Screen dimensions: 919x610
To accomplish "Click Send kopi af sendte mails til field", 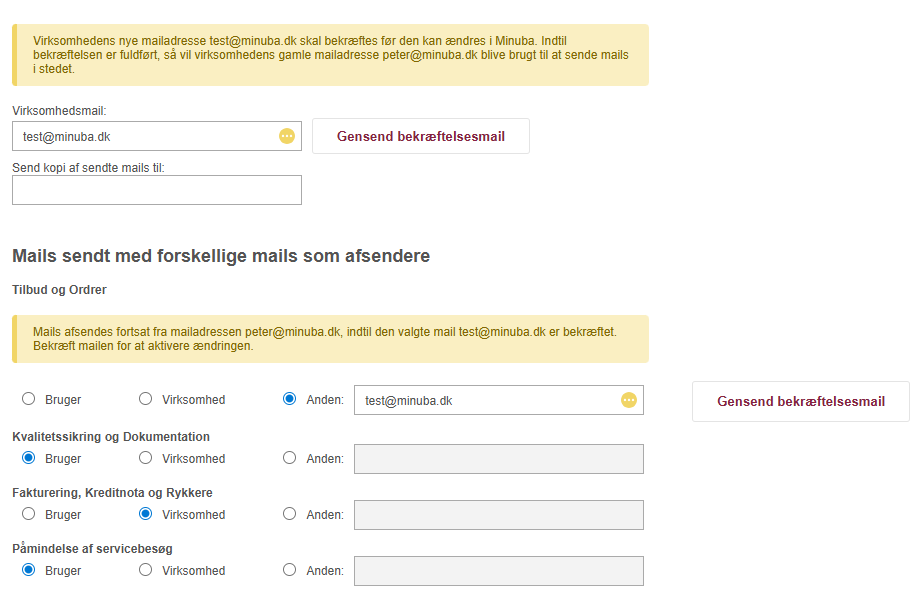I will coord(156,190).
